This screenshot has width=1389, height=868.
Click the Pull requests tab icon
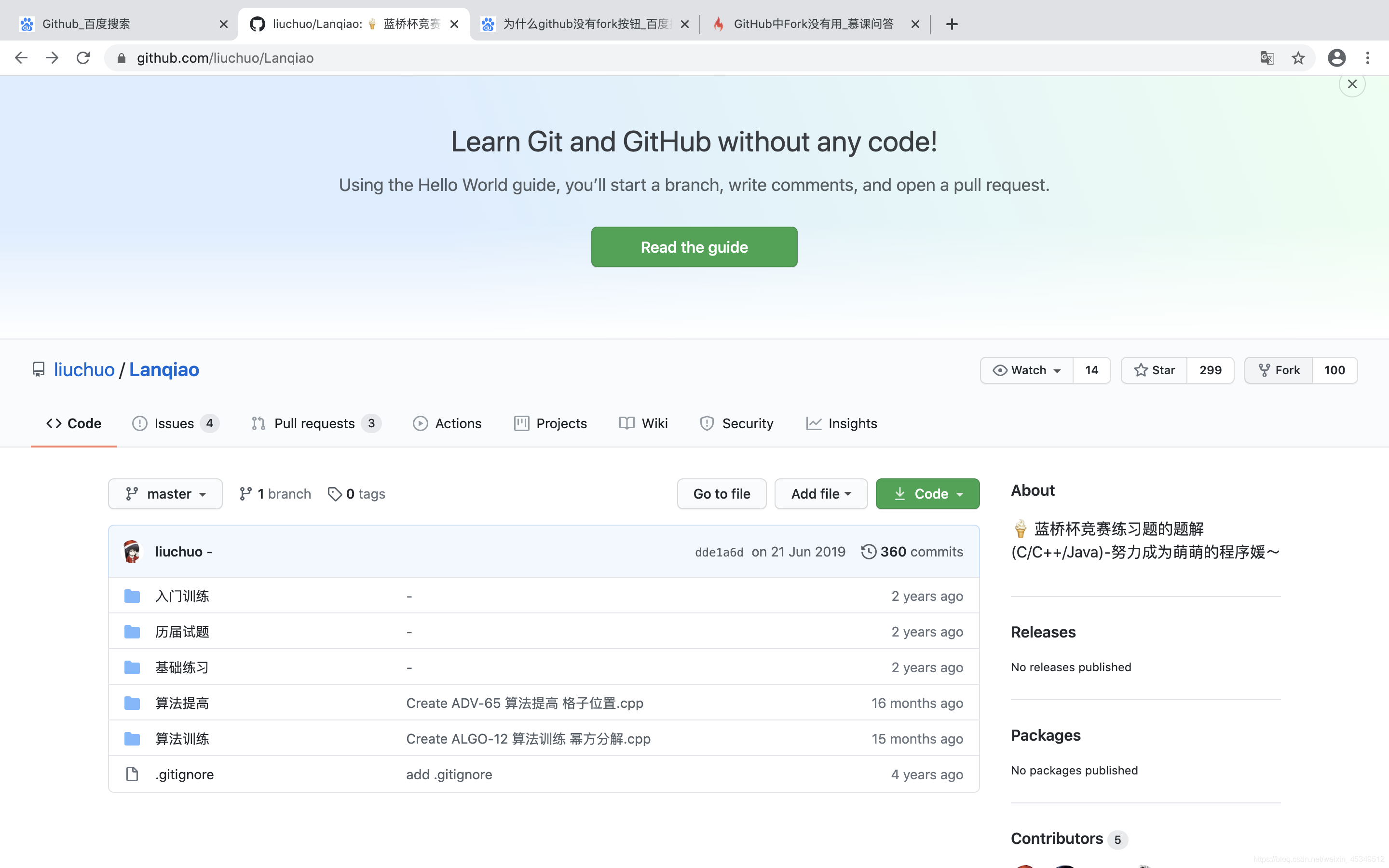(258, 423)
